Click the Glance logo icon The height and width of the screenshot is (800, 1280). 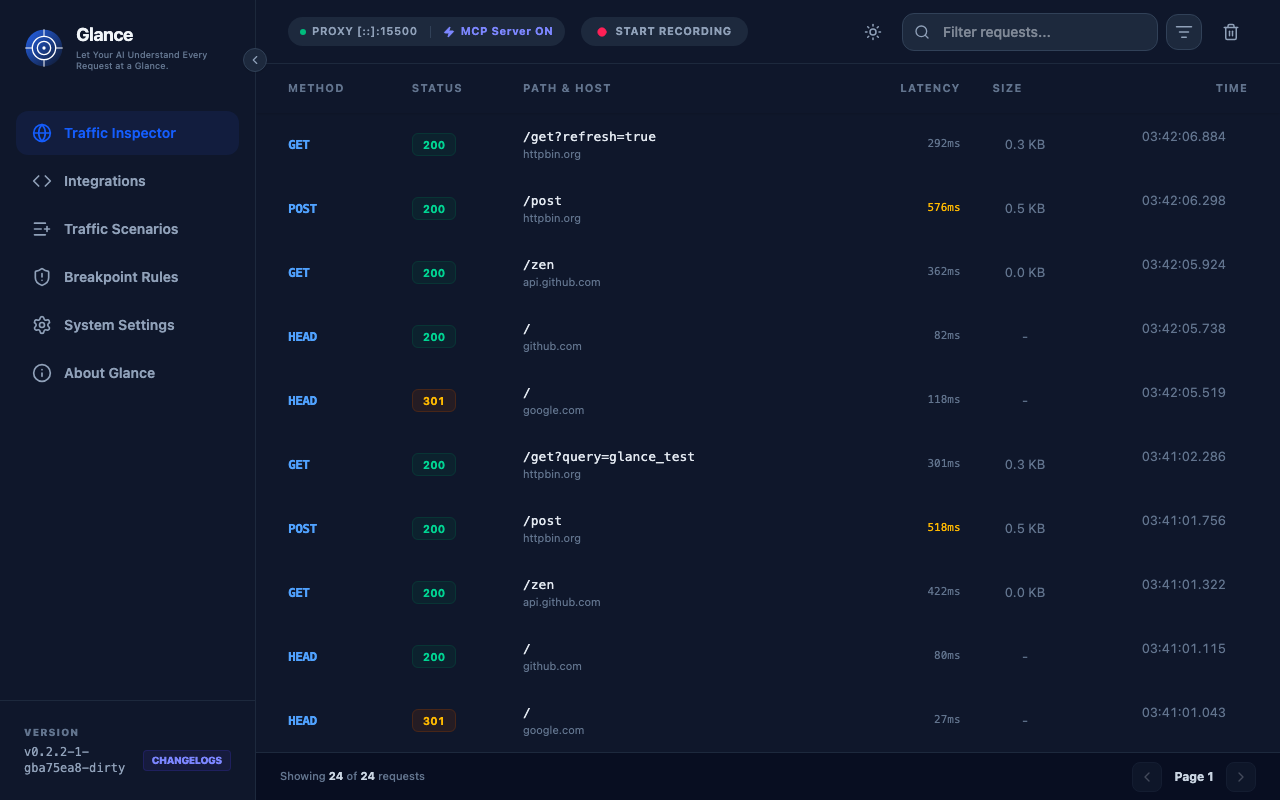point(44,47)
